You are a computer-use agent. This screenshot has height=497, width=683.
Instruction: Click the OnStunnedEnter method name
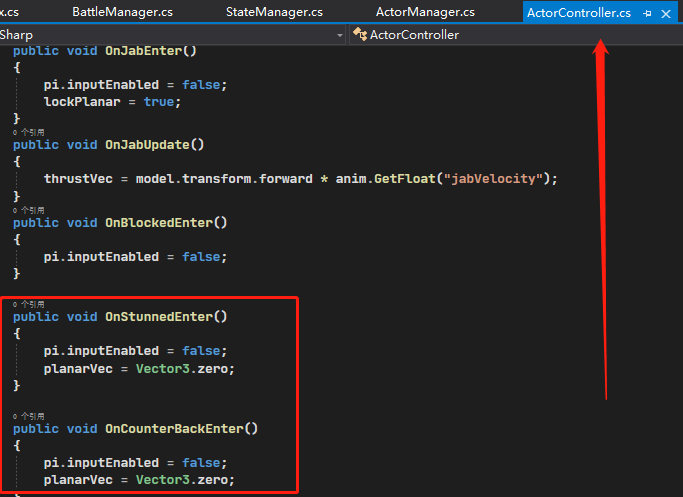[x=159, y=317]
